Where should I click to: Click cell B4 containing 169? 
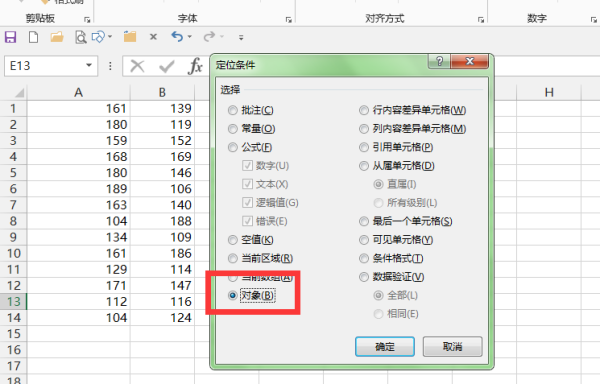click(162, 156)
